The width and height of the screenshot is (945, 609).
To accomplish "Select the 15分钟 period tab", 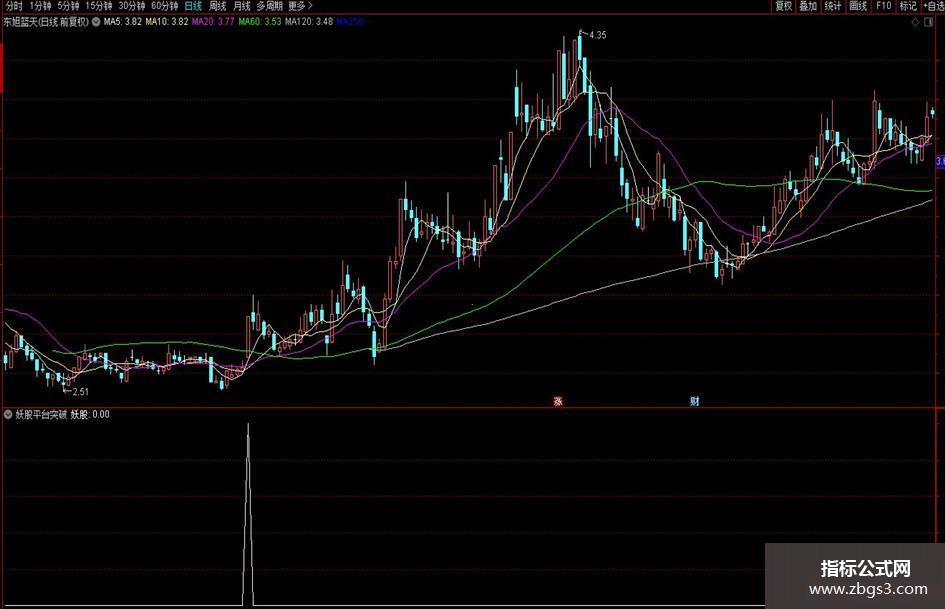I will tap(98, 6).
